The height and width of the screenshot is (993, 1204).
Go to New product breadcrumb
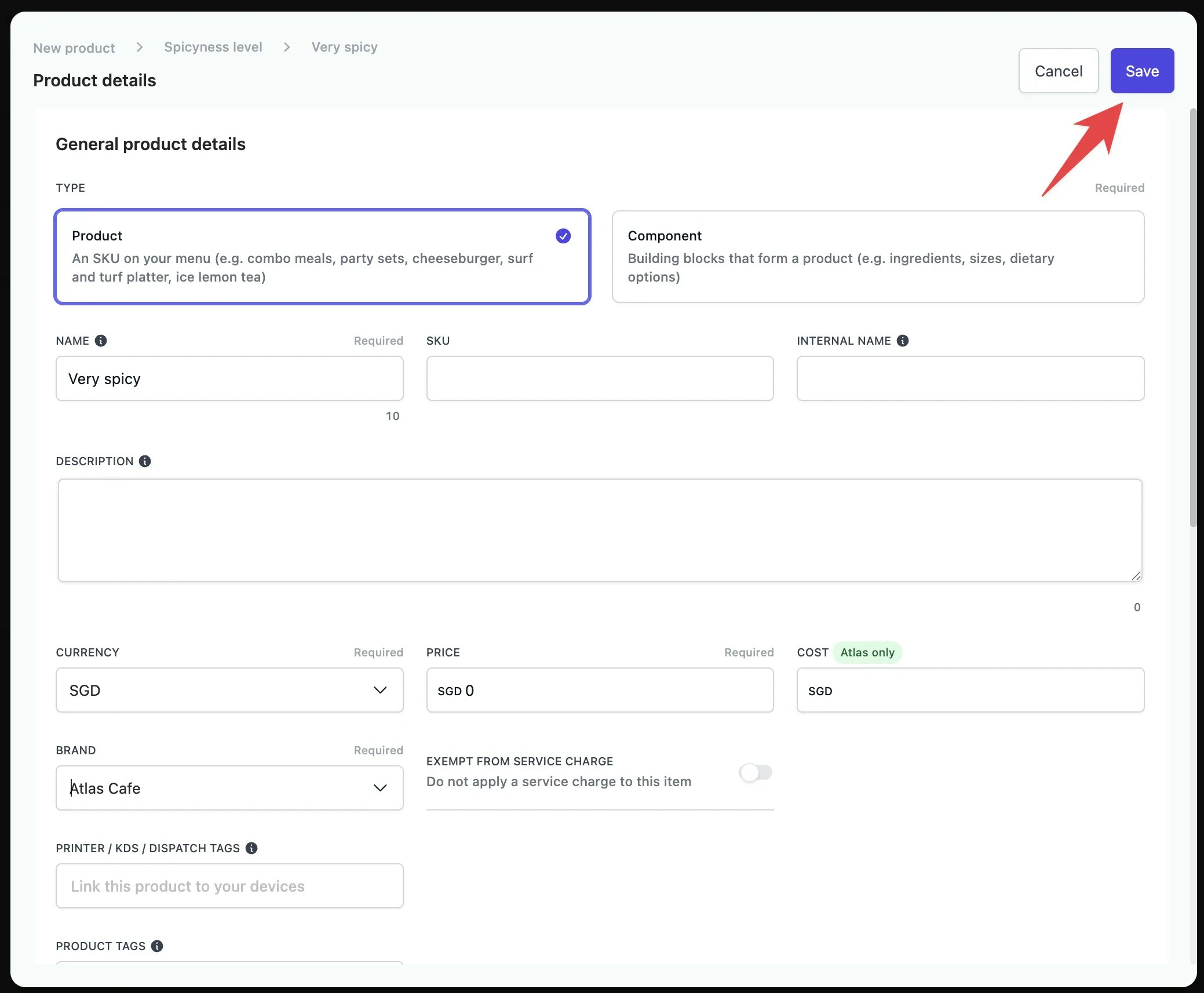(x=74, y=48)
